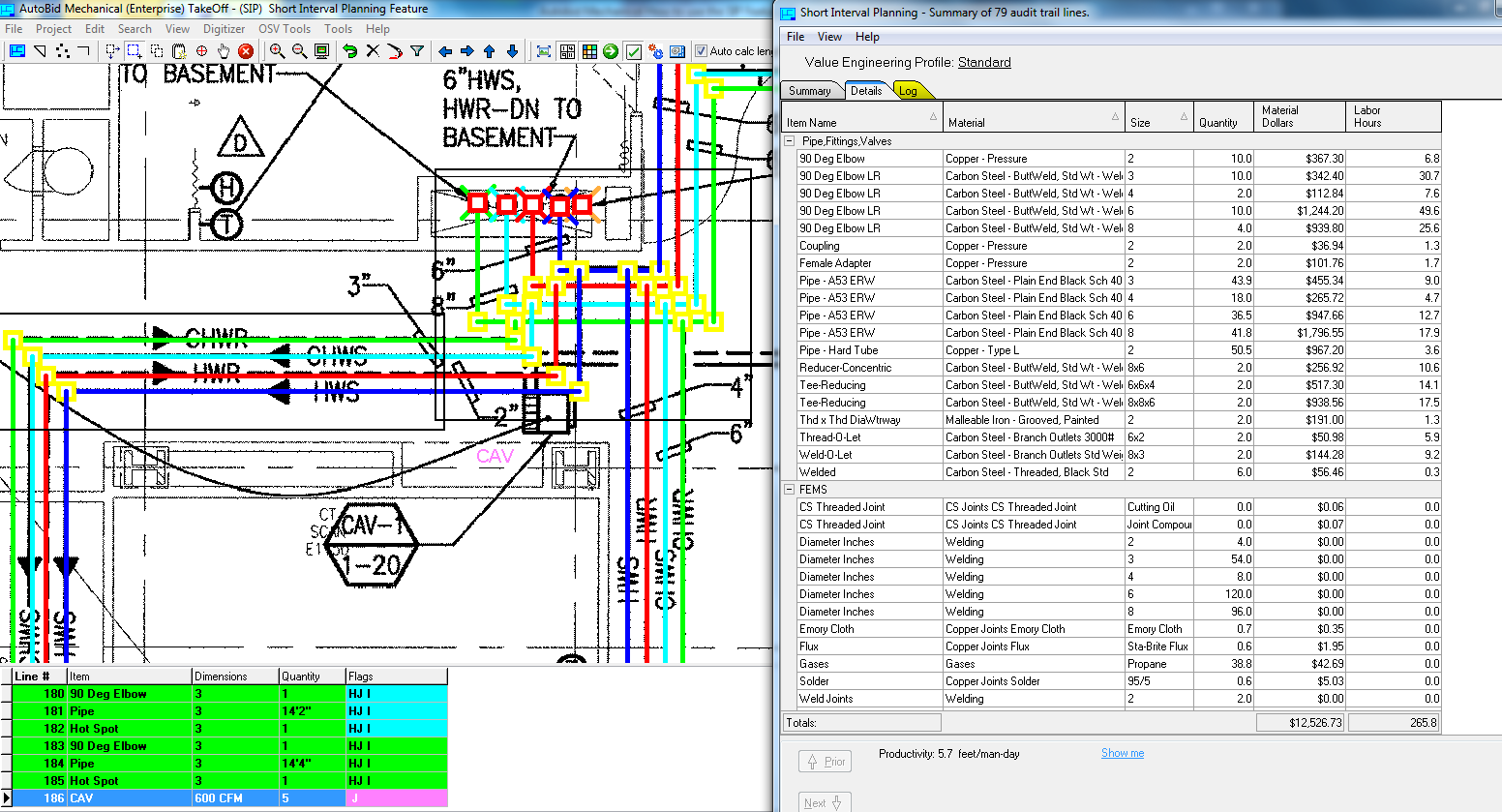The height and width of the screenshot is (812, 1502).
Task: Click the green circle go arrow icon
Action: point(611,51)
